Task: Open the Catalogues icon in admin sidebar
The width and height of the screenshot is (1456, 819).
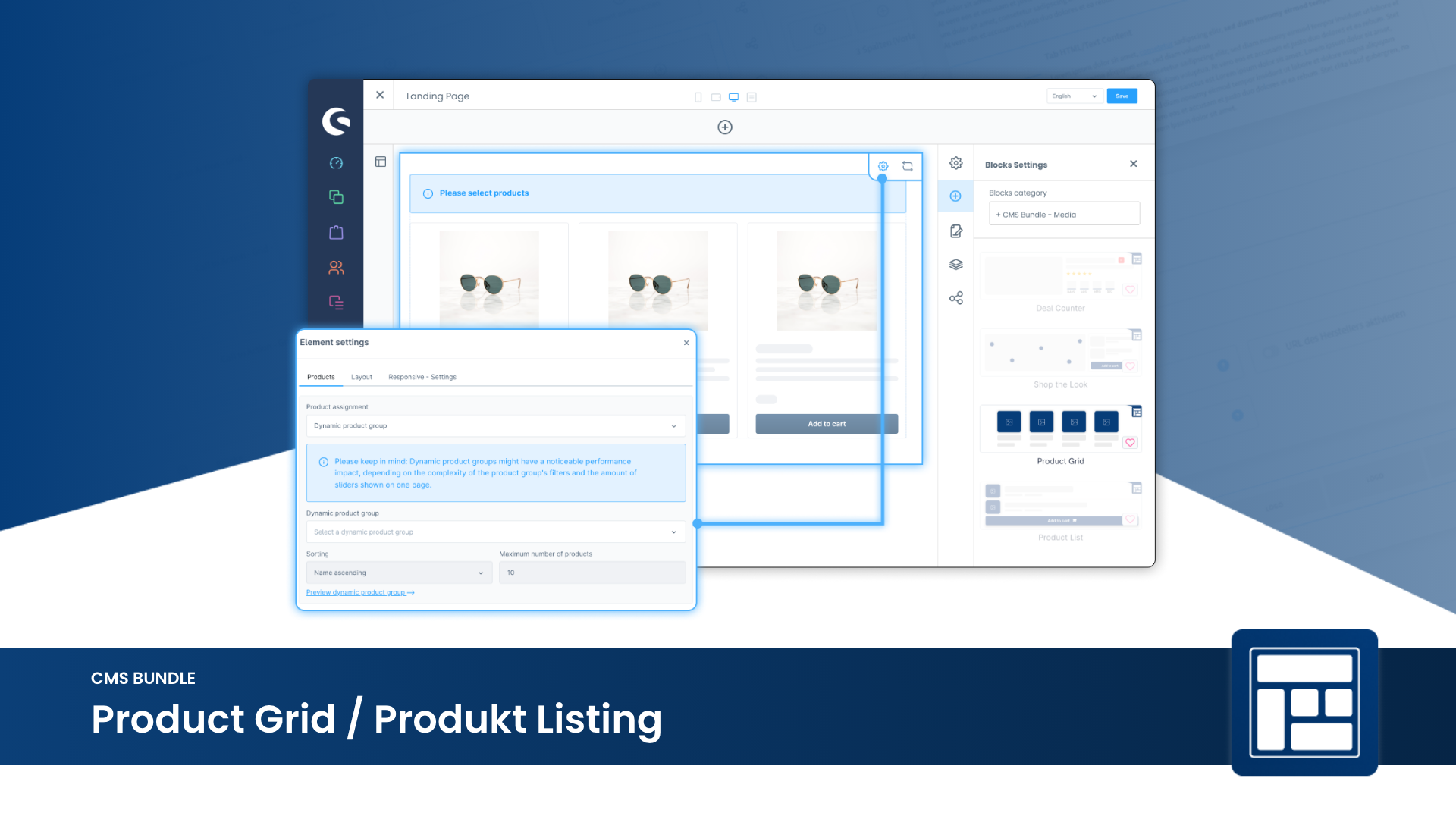Action: [x=336, y=197]
